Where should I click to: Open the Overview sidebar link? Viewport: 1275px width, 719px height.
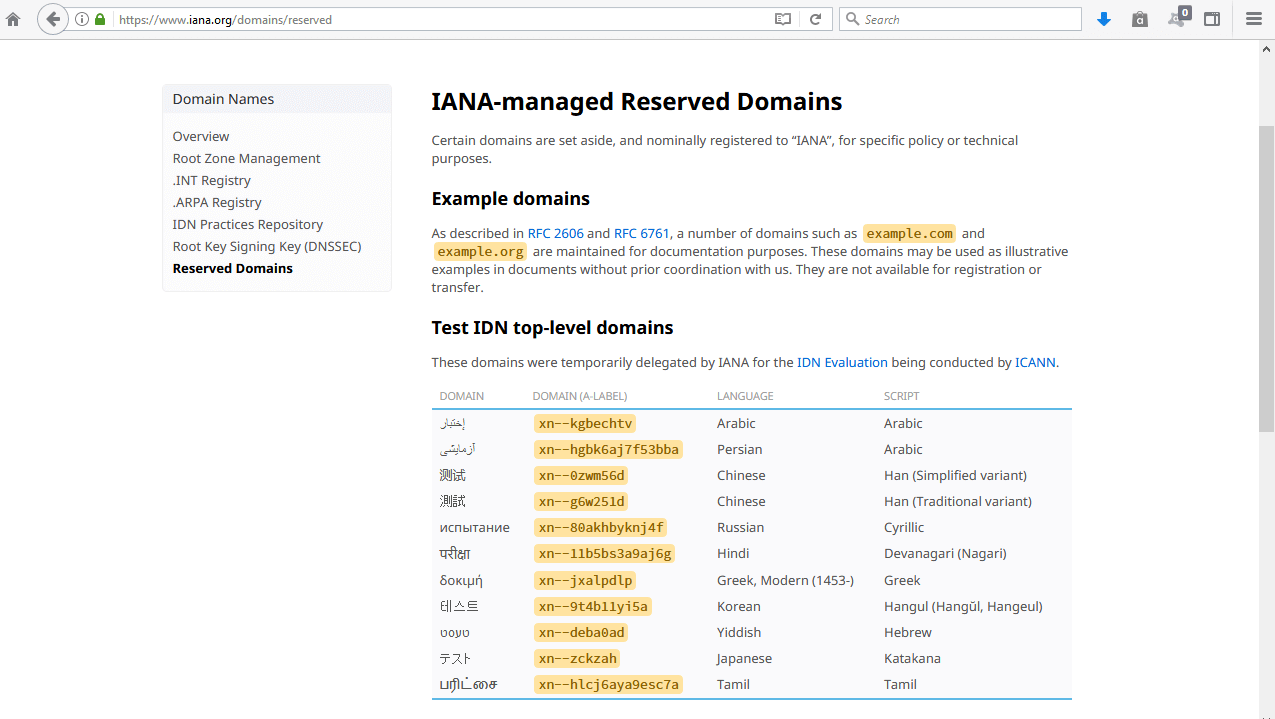pyautogui.click(x=201, y=136)
